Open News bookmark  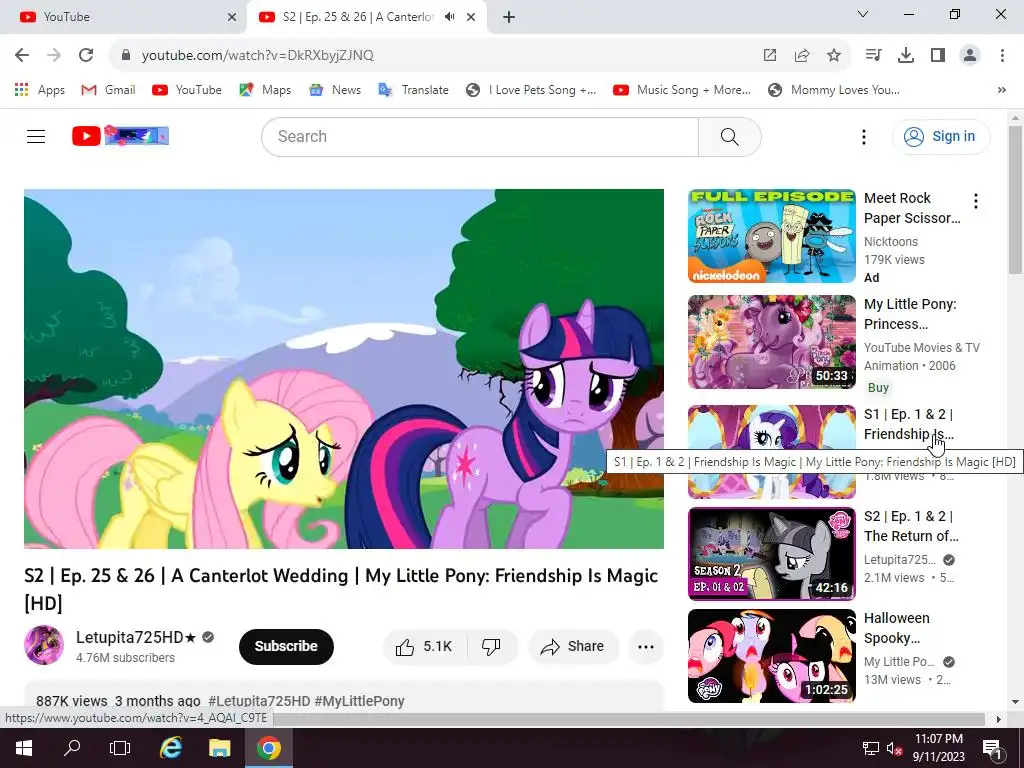[335, 90]
